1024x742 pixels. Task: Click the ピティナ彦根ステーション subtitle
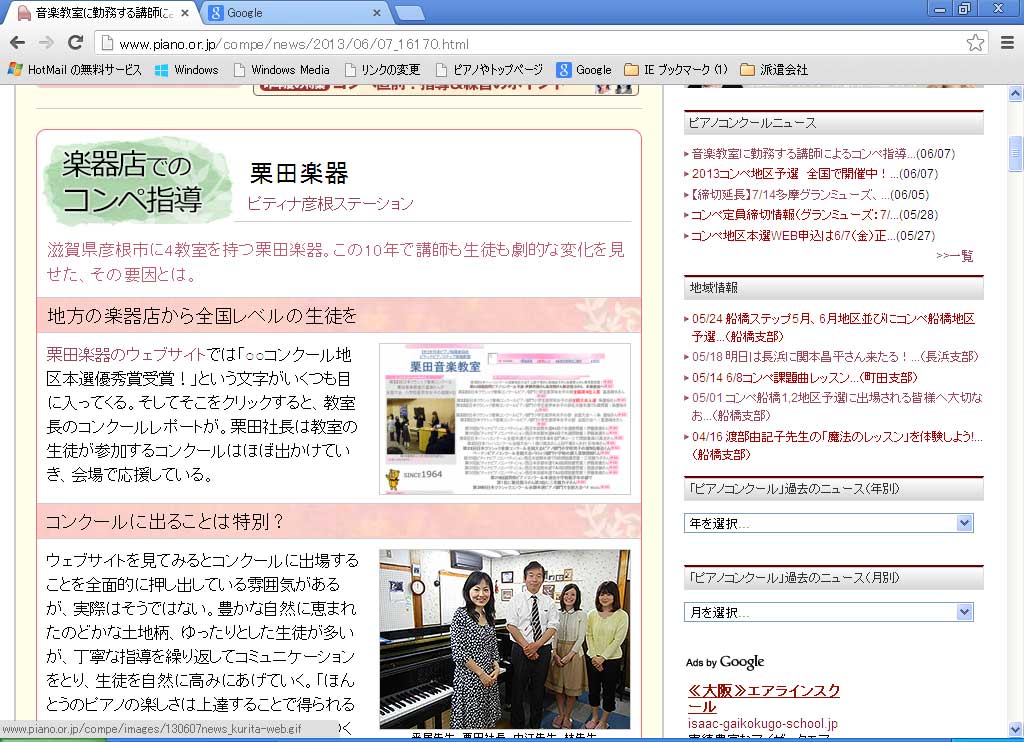coord(330,204)
